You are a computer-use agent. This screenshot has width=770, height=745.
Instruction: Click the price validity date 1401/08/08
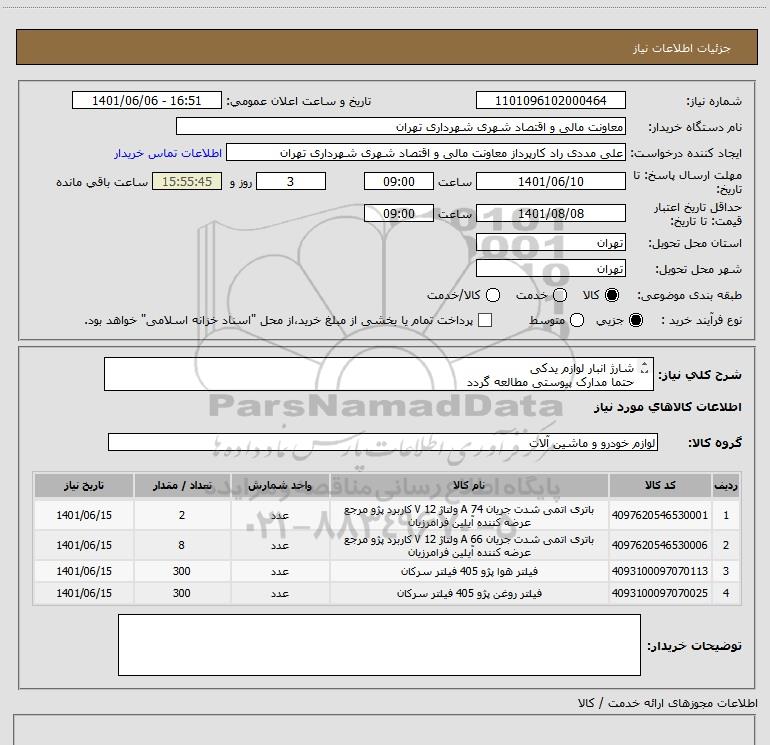click(550, 213)
